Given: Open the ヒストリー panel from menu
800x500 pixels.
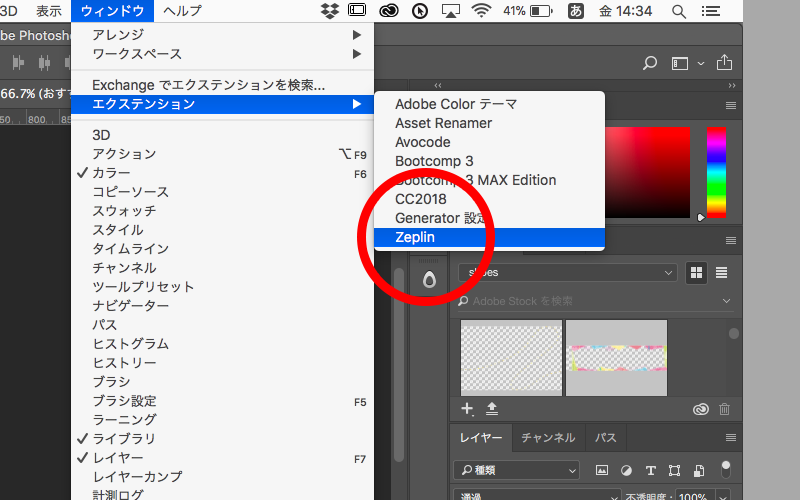Looking at the screenshot, I should tap(223, 363).
